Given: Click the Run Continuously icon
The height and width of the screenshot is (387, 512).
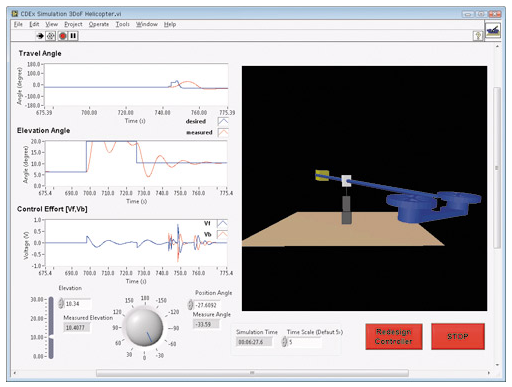Looking at the screenshot, I should click(51, 36).
